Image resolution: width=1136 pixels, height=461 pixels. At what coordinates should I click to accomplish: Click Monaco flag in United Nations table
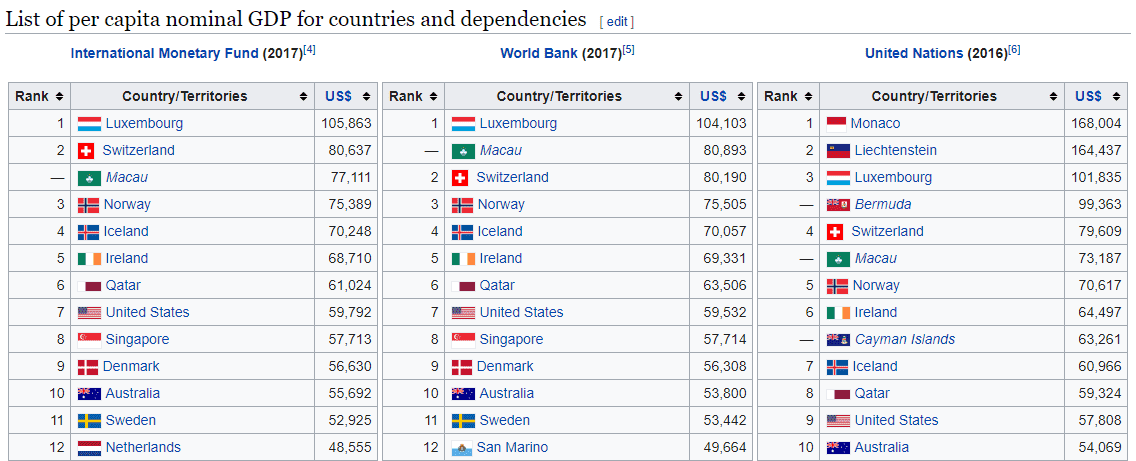(x=836, y=124)
